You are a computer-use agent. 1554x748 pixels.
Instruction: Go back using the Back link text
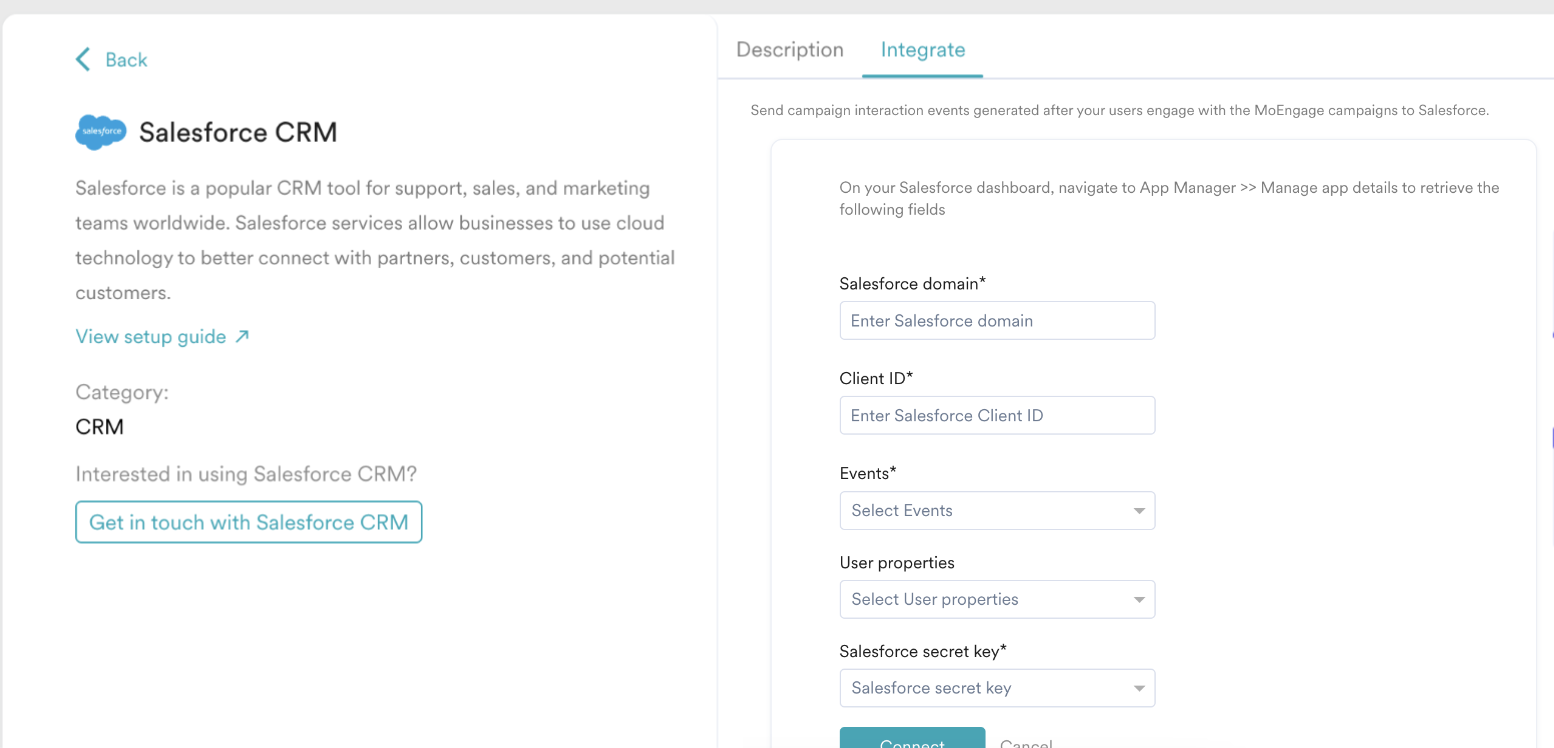click(x=126, y=60)
